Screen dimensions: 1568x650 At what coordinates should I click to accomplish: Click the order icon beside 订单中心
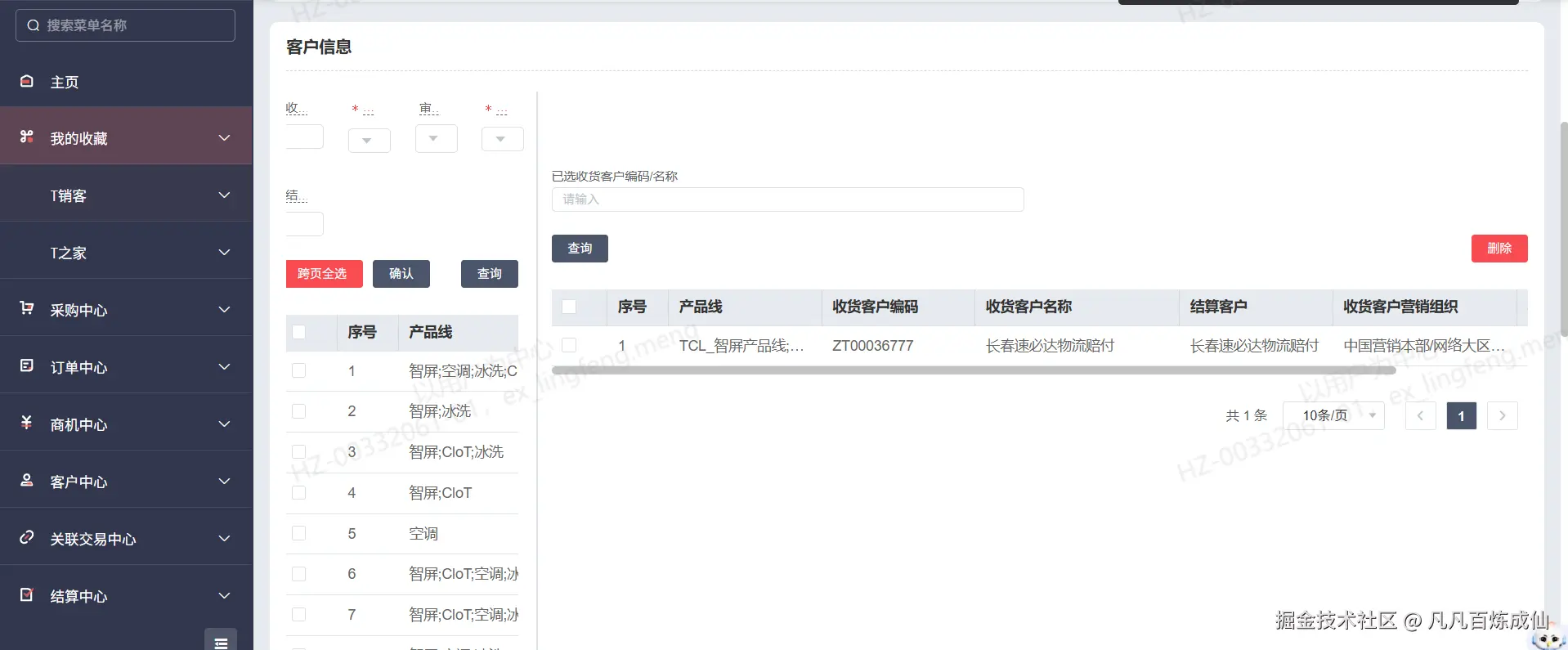27,365
